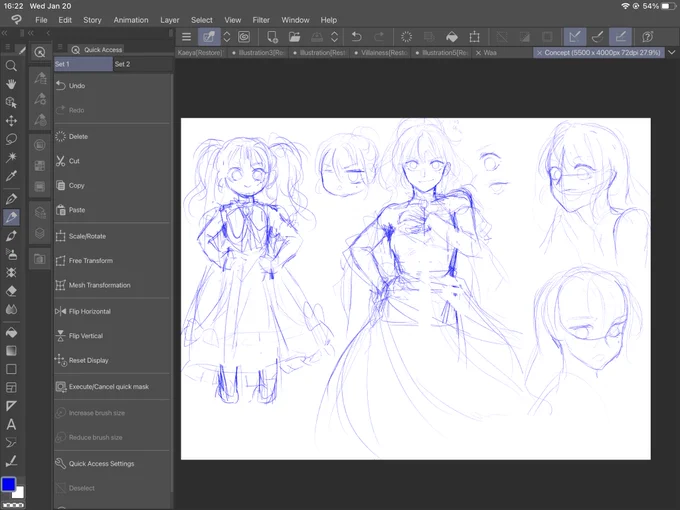Open the command bar hamburger menu

click(x=186, y=37)
